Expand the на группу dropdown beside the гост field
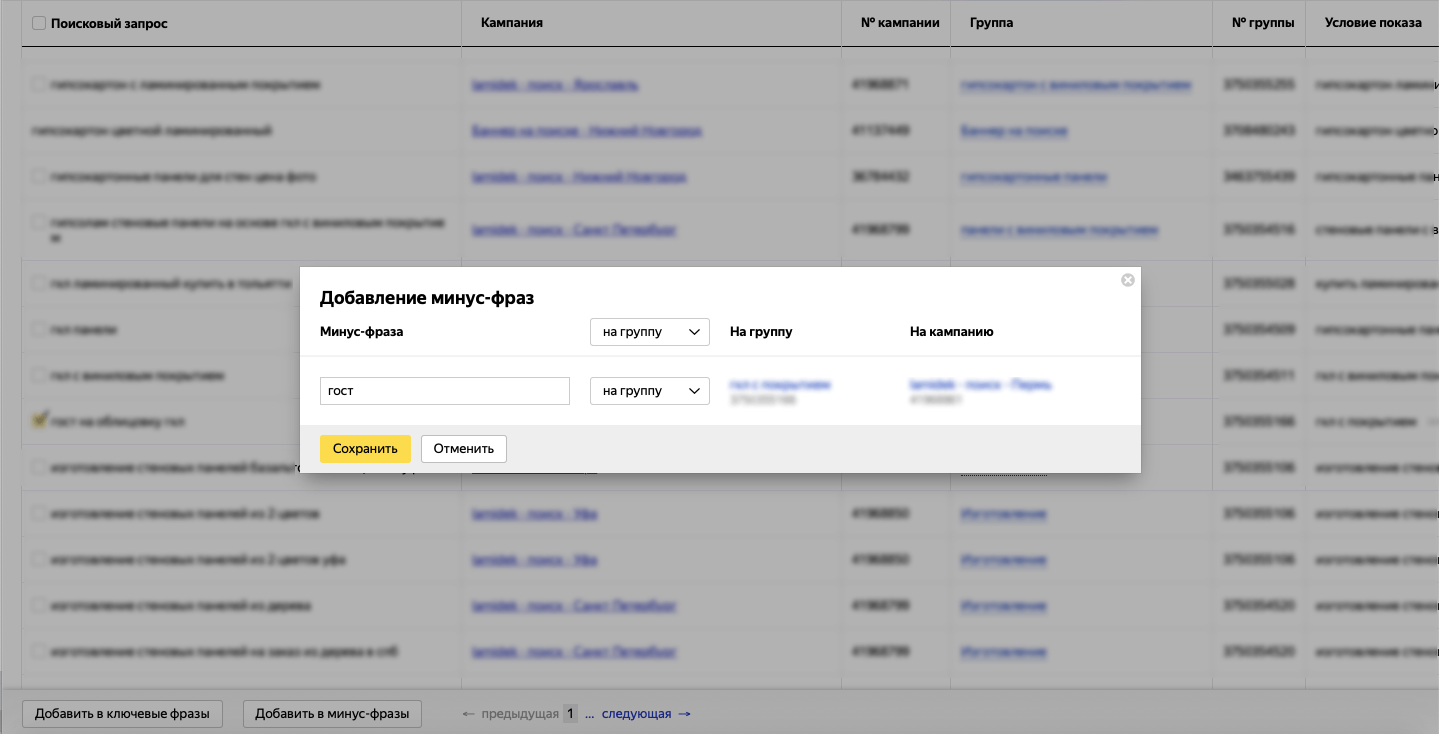 tap(649, 391)
